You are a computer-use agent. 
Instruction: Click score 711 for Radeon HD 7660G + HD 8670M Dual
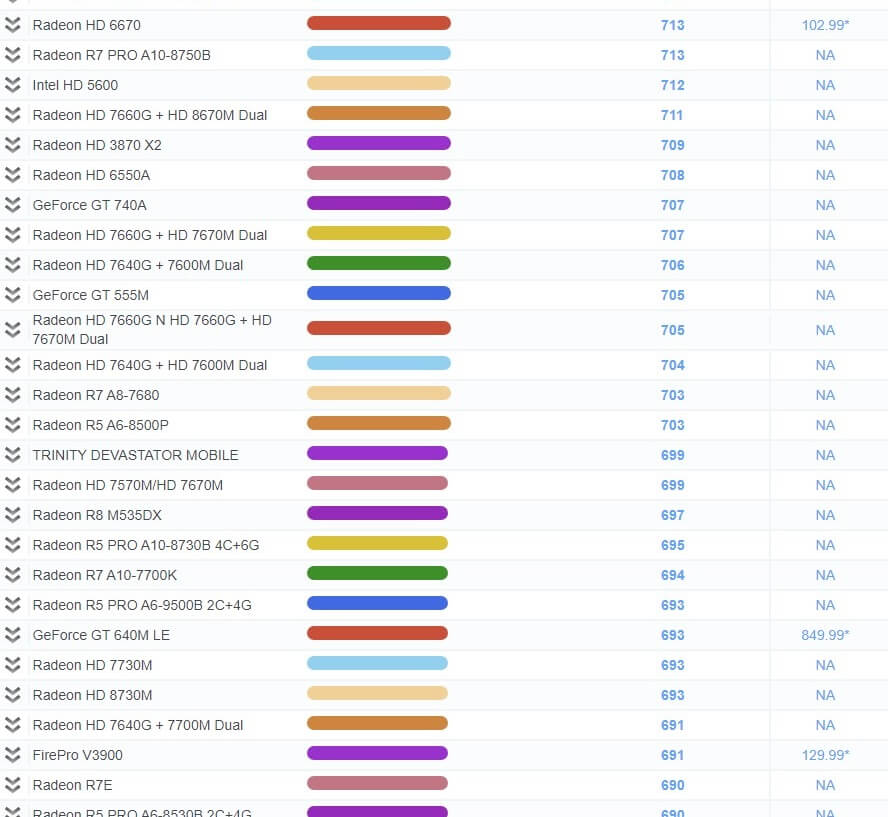(x=672, y=115)
